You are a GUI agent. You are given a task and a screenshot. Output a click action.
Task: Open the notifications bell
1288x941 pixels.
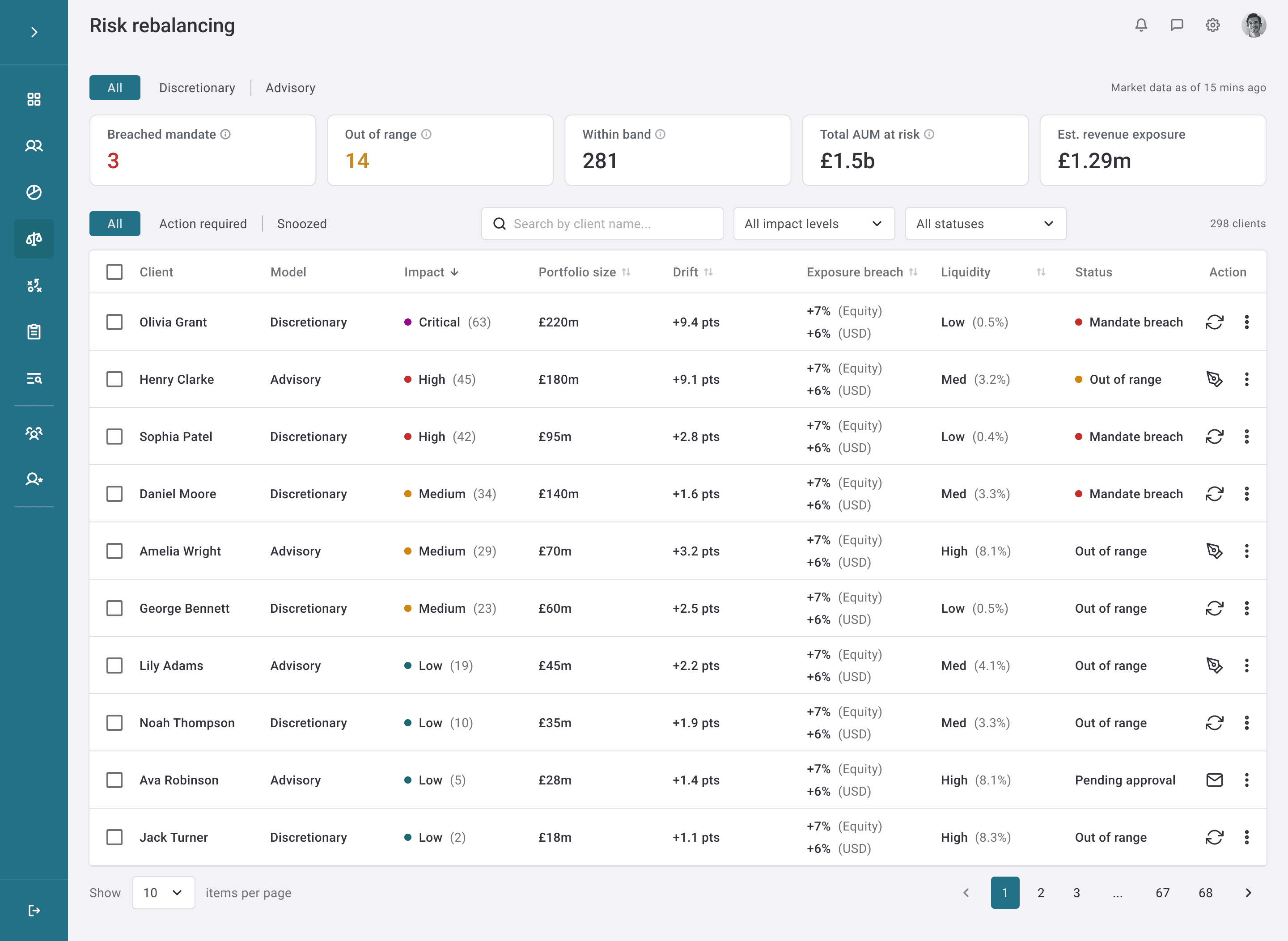click(1140, 25)
